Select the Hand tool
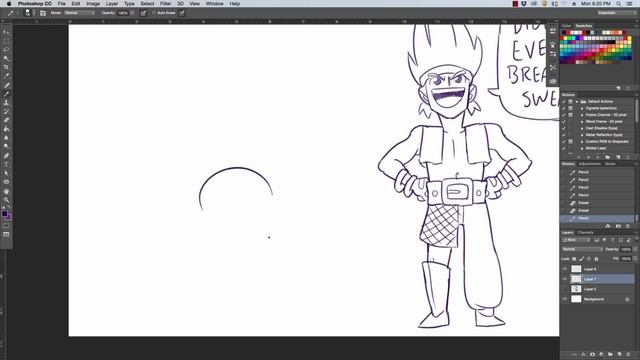This screenshot has height=360, width=640. 6,191
